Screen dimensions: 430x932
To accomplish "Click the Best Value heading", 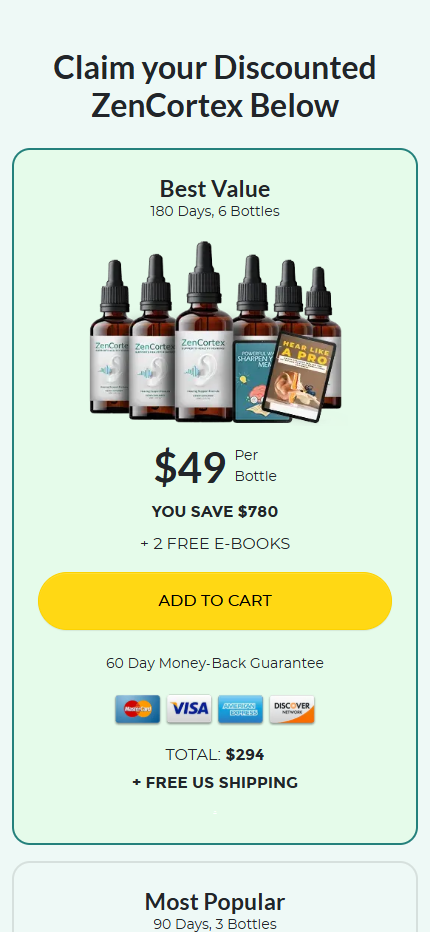I will click(x=215, y=189).
